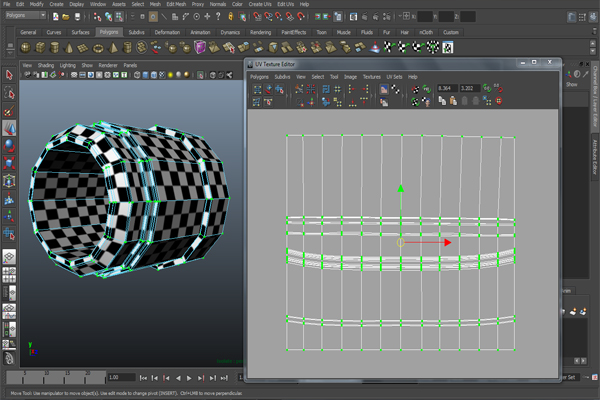
Task: Toggle textured display in viewport toolbar
Action: (x=162, y=75)
